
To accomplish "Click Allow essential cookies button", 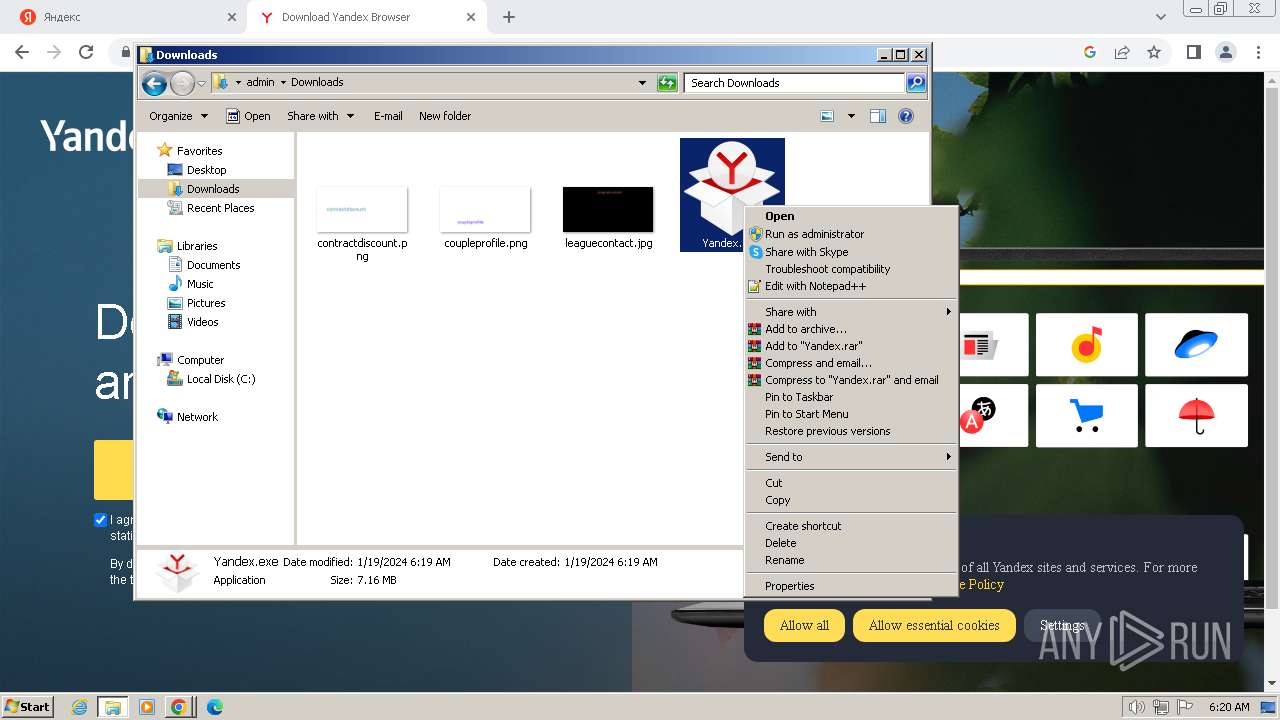I will pos(934,625).
